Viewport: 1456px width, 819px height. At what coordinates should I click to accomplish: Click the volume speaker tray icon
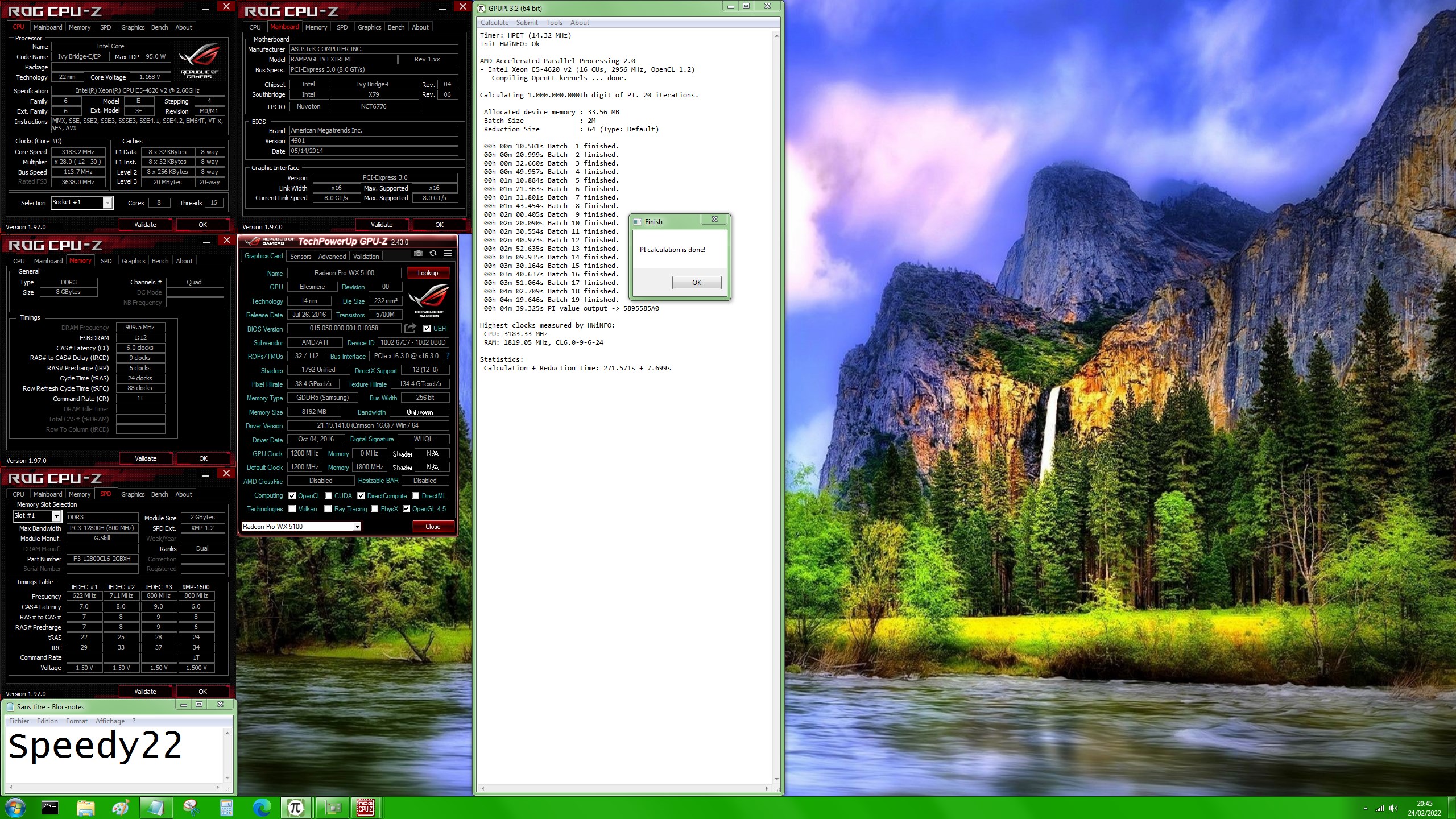[1393, 808]
